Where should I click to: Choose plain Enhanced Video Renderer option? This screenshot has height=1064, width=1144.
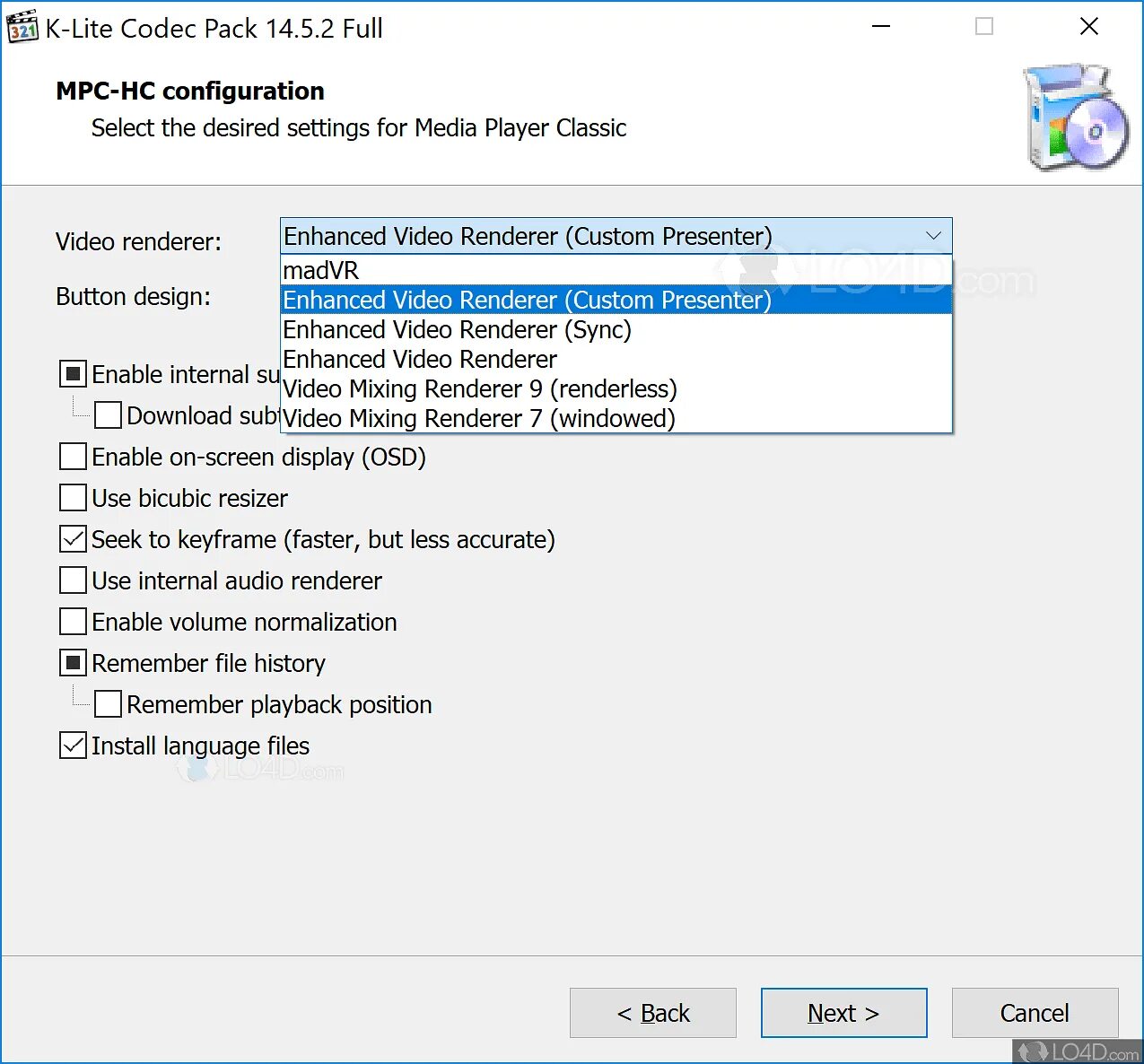pos(616,359)
